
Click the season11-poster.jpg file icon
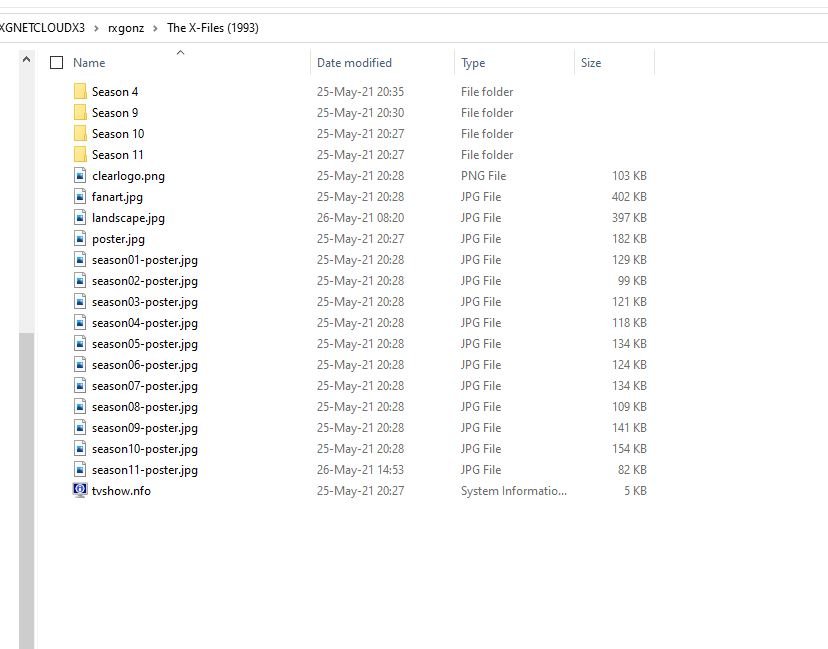click(80, 469)
